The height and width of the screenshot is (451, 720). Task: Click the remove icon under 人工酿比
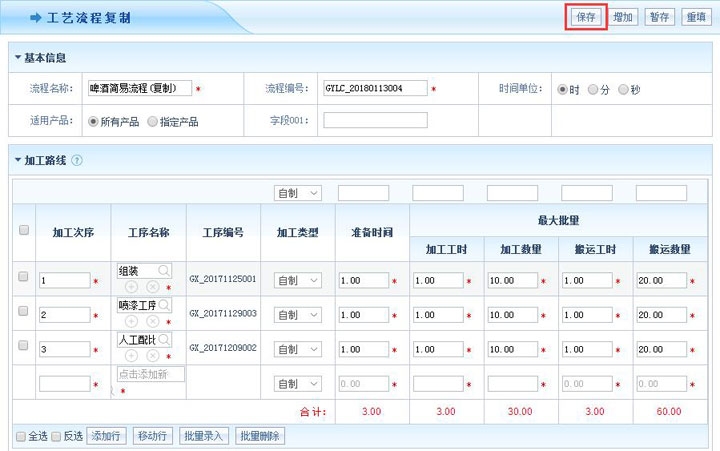point(152,355)
